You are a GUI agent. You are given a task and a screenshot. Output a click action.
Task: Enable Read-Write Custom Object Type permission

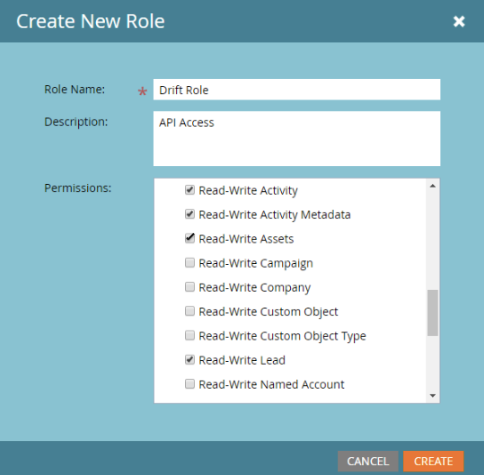point(190,335)
